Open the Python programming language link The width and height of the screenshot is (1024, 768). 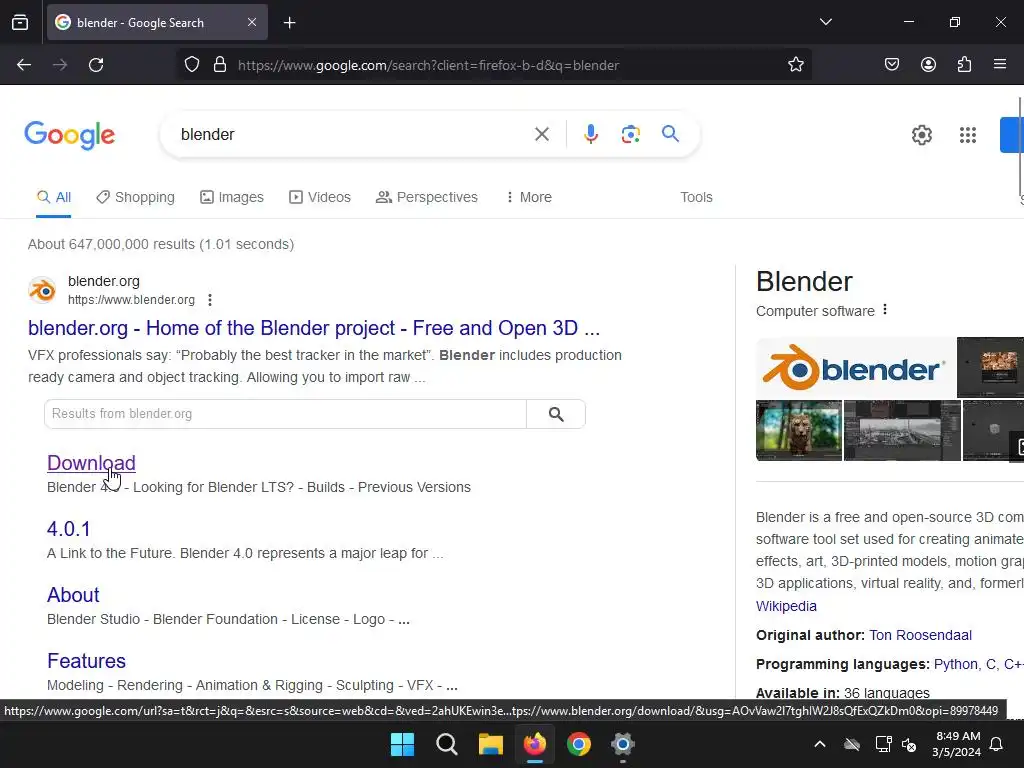[x=956, y=664]
